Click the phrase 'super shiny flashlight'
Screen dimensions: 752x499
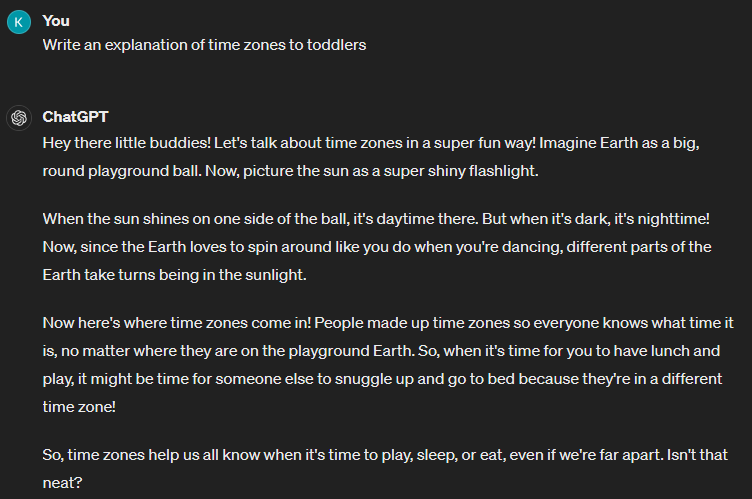click(x=460, y=171)
